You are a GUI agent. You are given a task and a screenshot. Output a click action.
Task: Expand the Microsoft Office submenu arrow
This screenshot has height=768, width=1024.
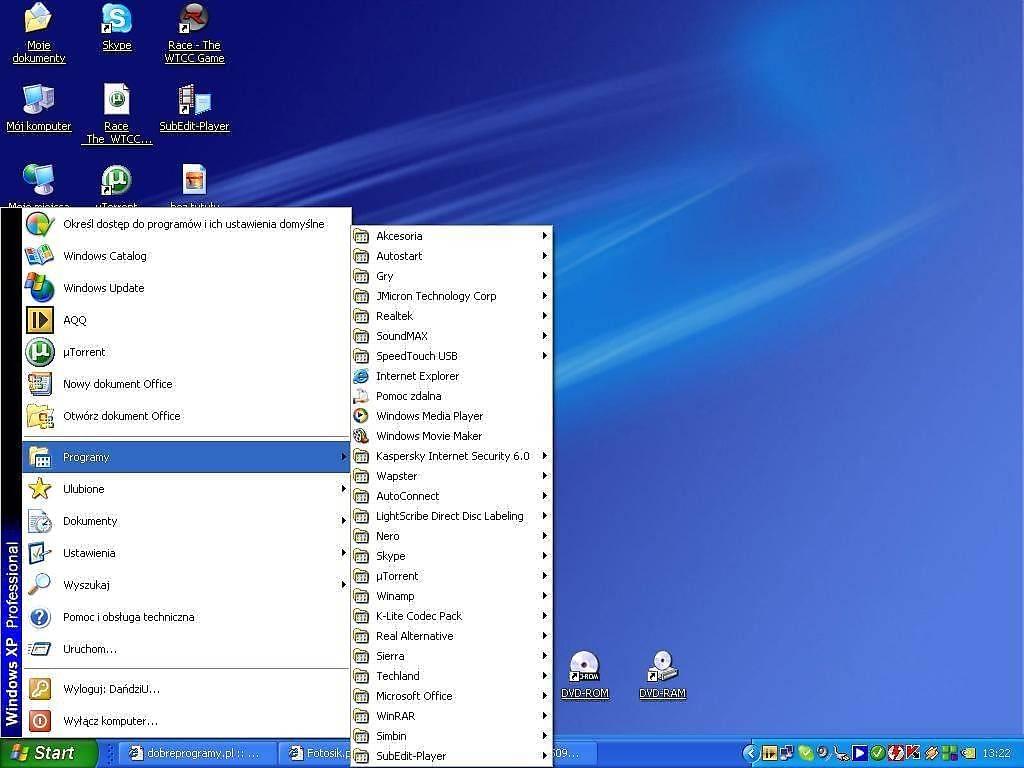(544, 696)
